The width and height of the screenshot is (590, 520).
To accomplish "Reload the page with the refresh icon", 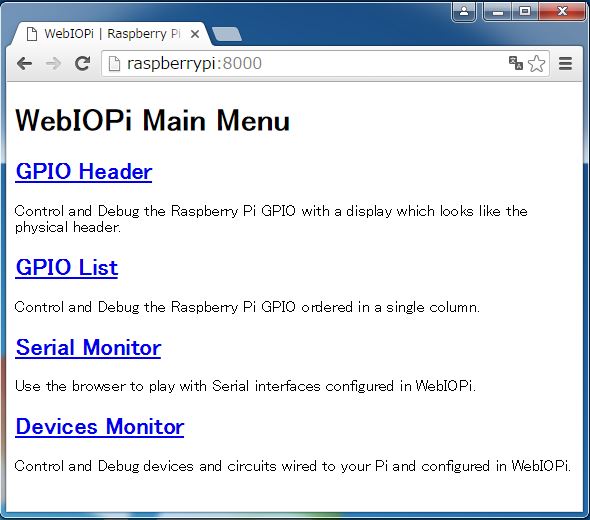I will 82,64.
